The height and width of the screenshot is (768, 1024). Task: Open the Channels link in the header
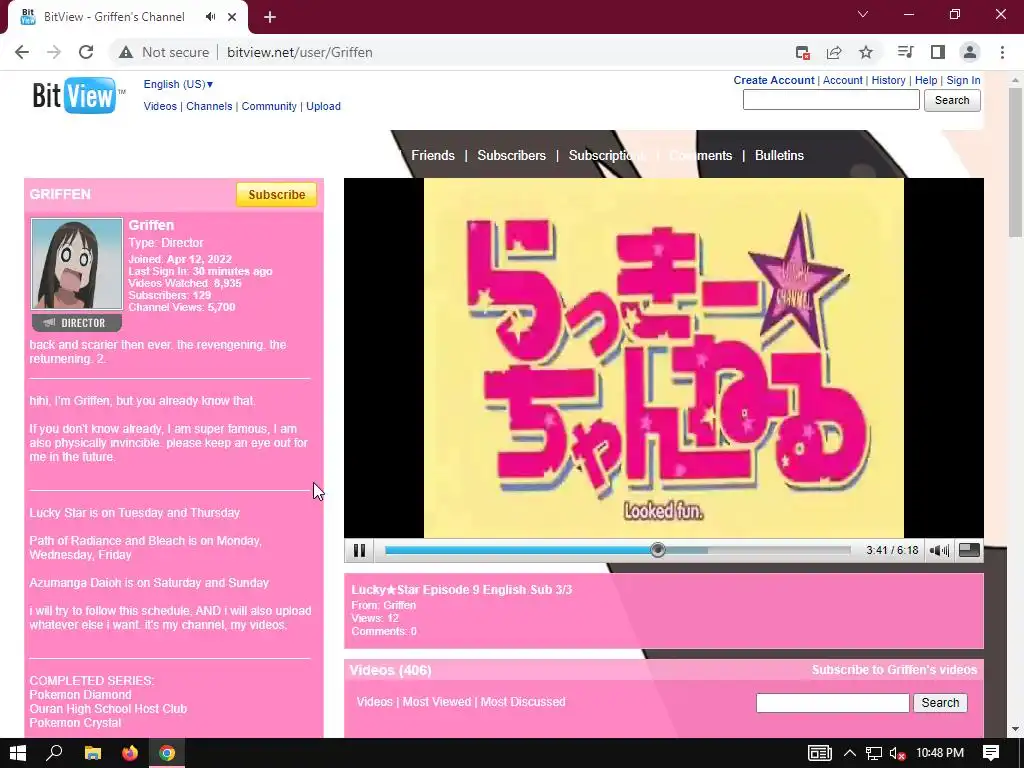point(209,106)
